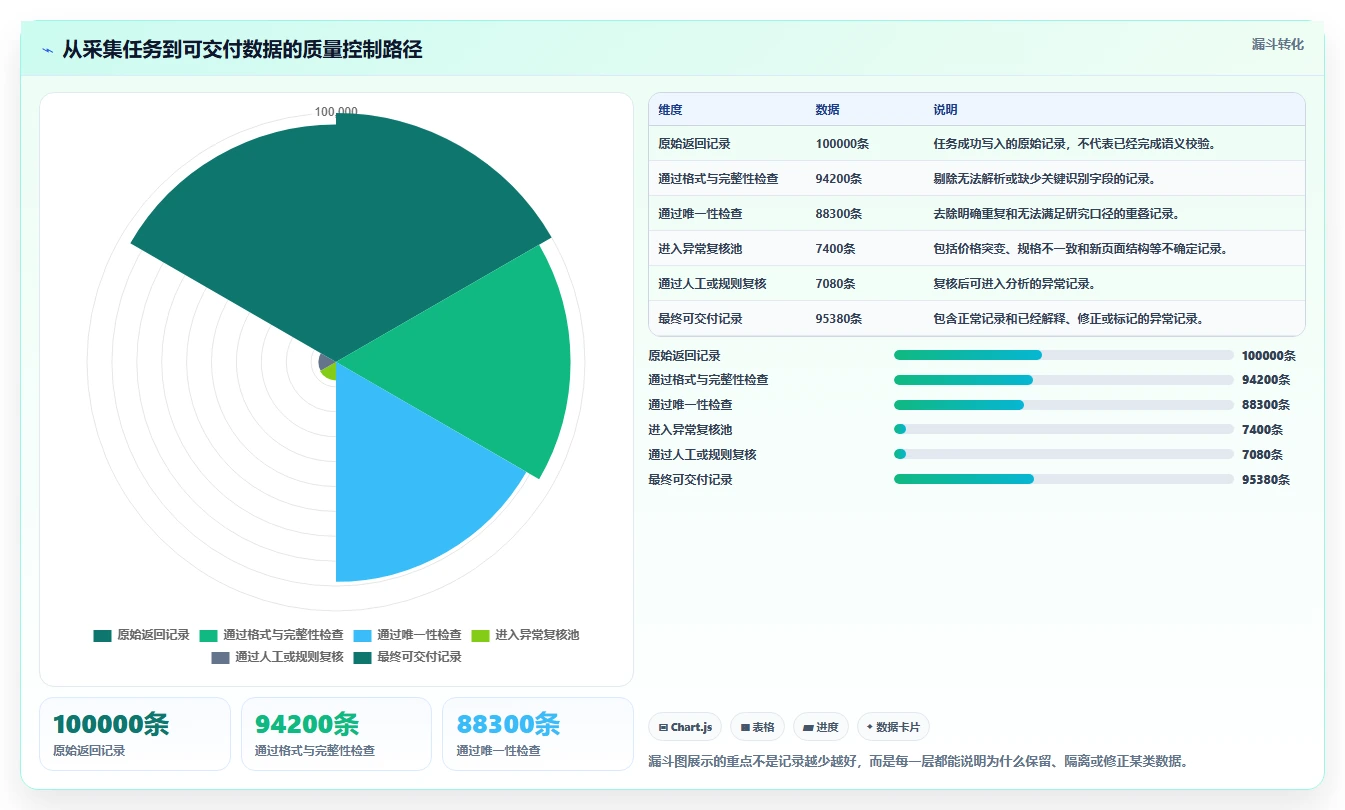The image size is (1345, 810).
Task: Toggle the 通过人工或规则复核 legend item
Action: click(277, 657)
